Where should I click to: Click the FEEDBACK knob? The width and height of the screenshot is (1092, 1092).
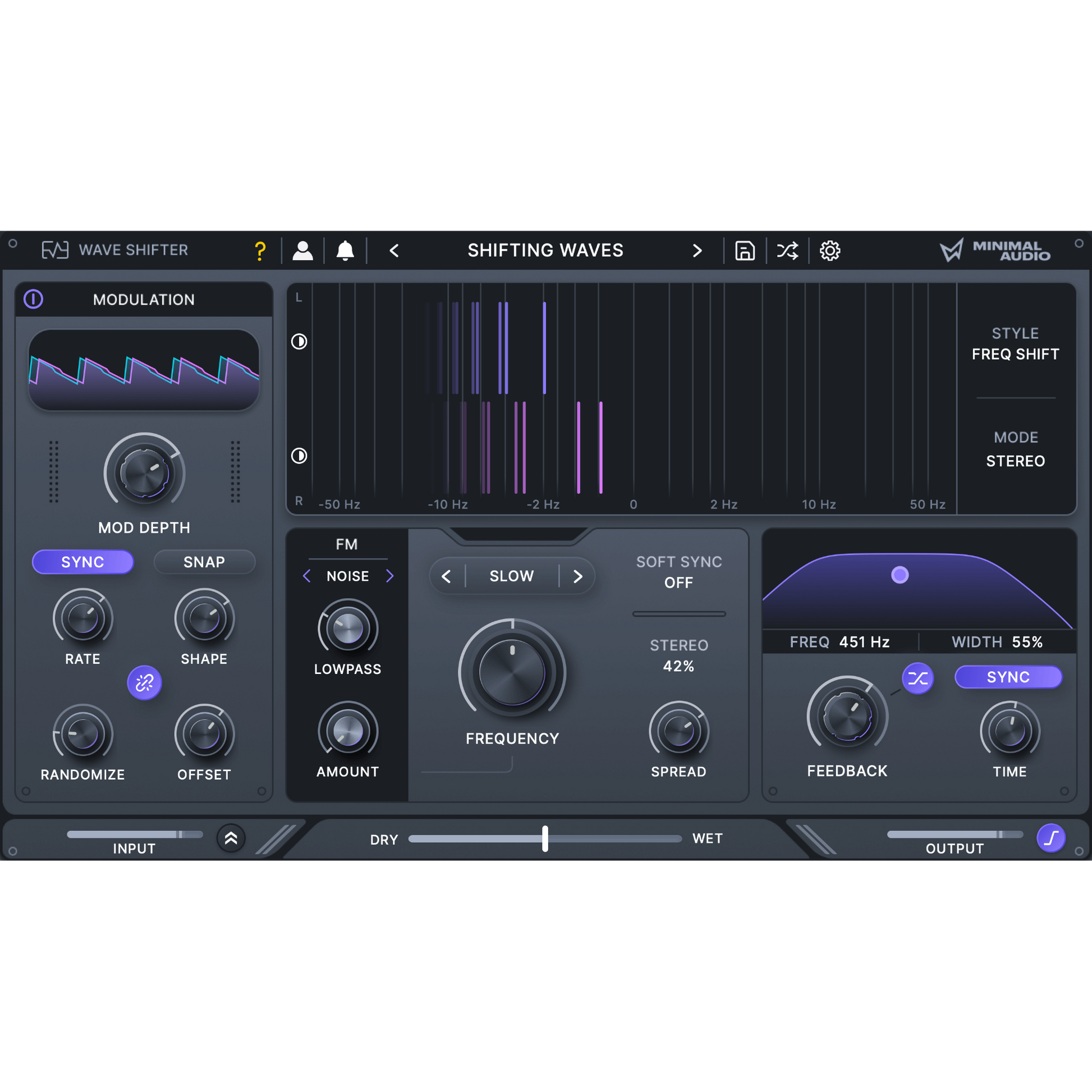[847, 716]
